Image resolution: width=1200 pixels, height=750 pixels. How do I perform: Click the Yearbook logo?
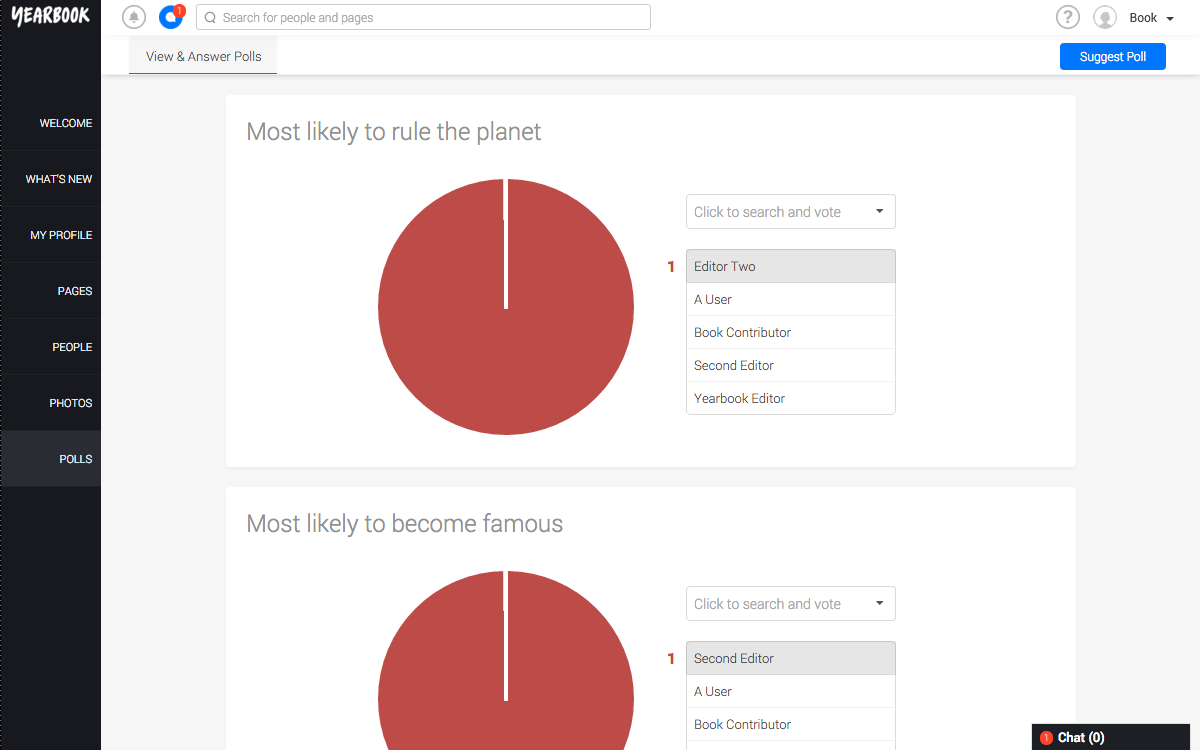50,15
